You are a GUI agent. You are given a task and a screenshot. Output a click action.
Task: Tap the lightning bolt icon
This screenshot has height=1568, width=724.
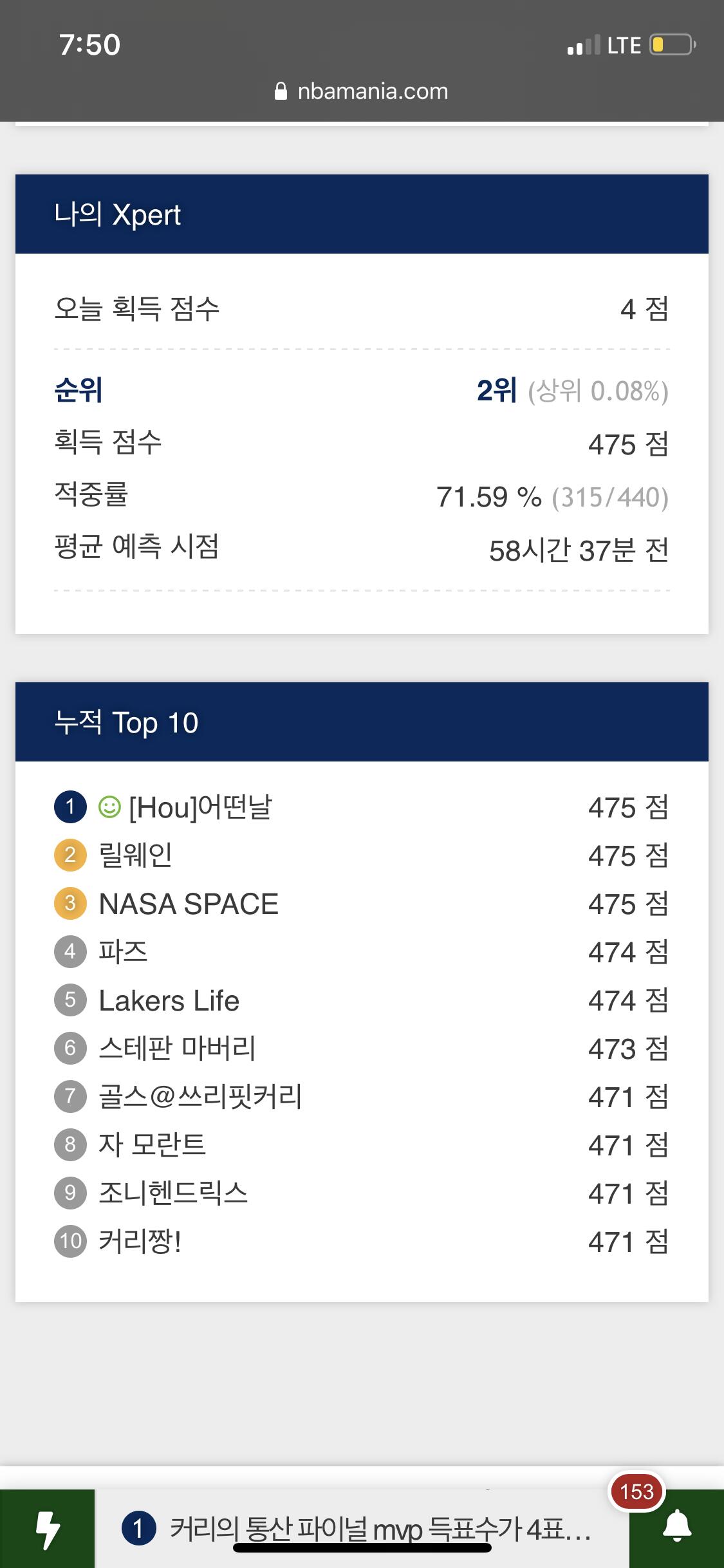click(x=47, y=1529)
